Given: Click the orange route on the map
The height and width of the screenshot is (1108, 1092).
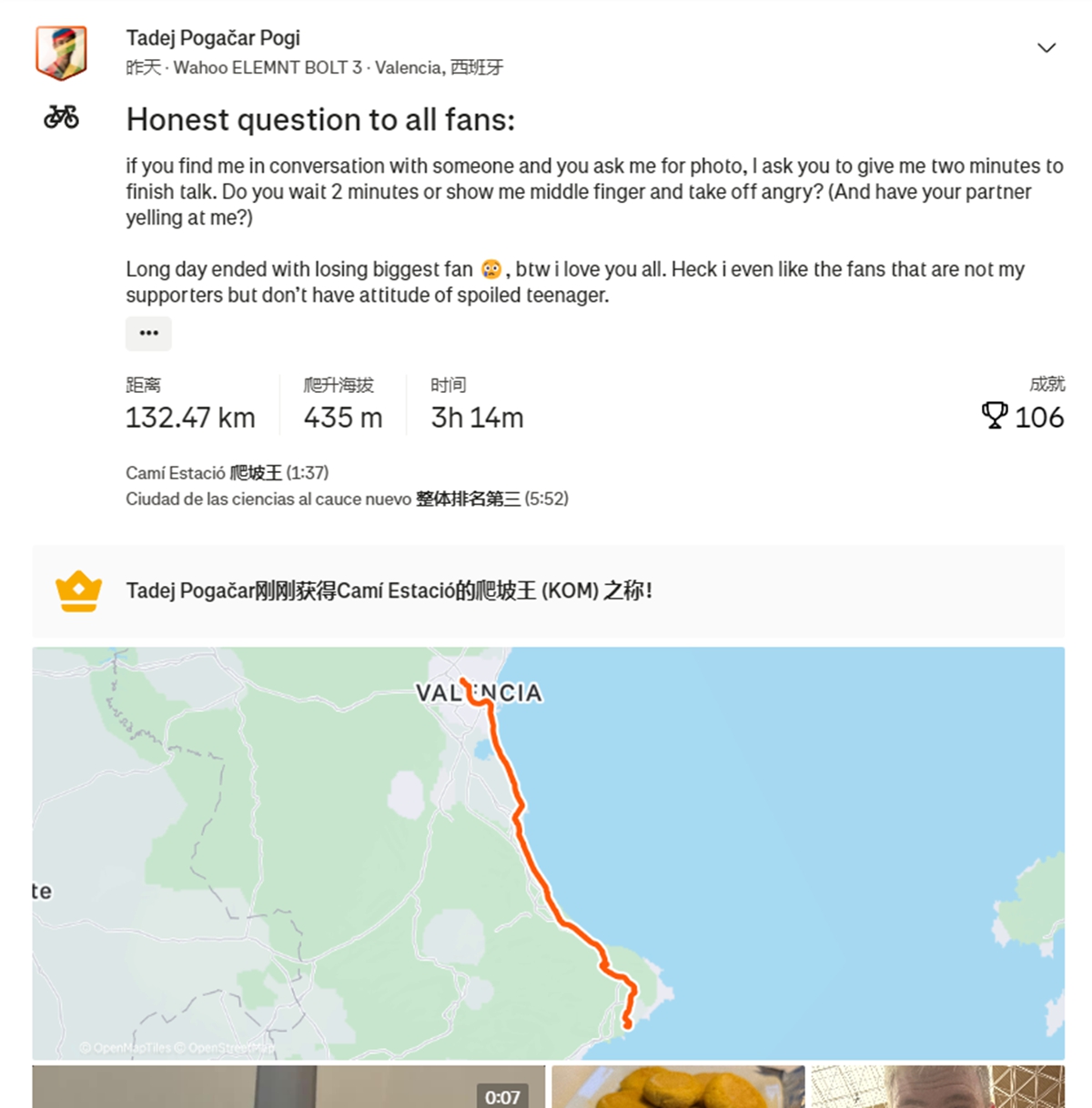Looking at the screenshot, I should (537, 873).
